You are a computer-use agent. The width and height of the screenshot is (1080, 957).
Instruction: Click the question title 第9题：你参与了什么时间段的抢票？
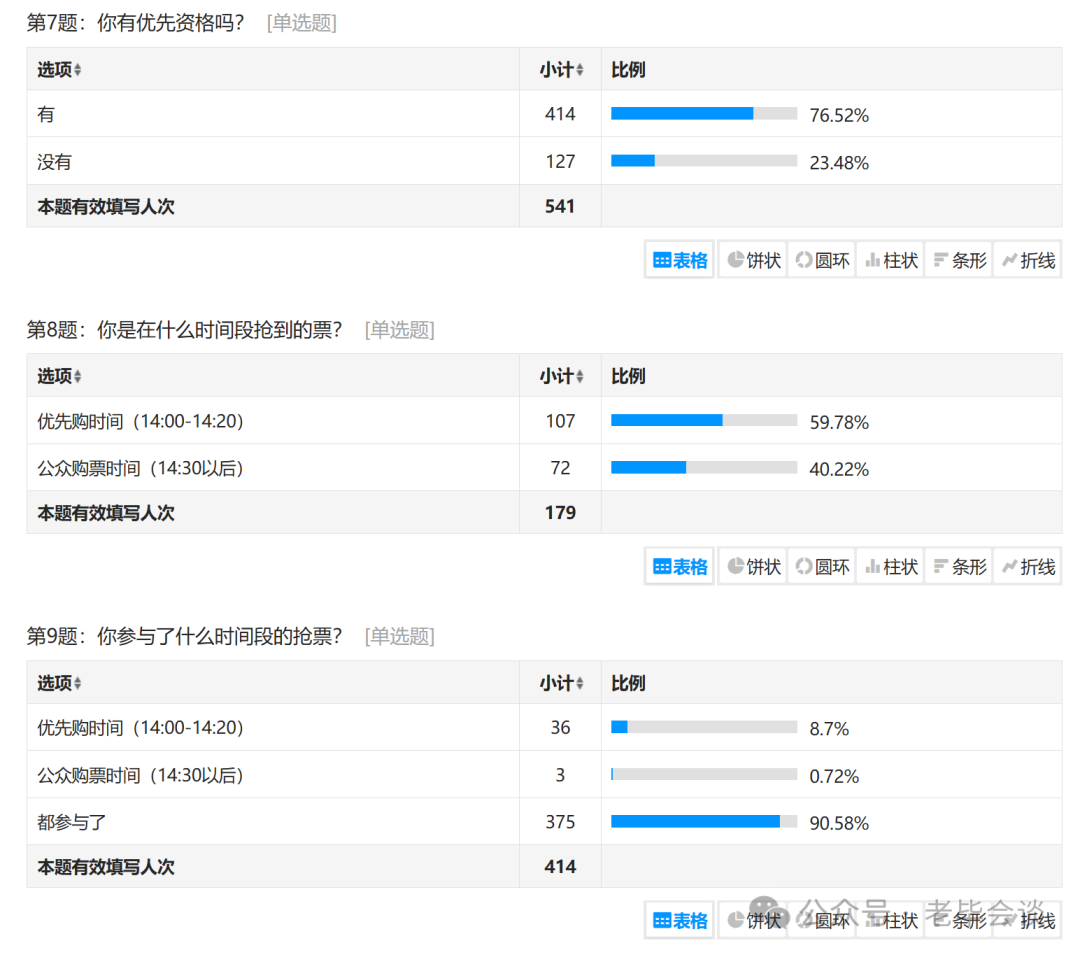tap(185, 636)
